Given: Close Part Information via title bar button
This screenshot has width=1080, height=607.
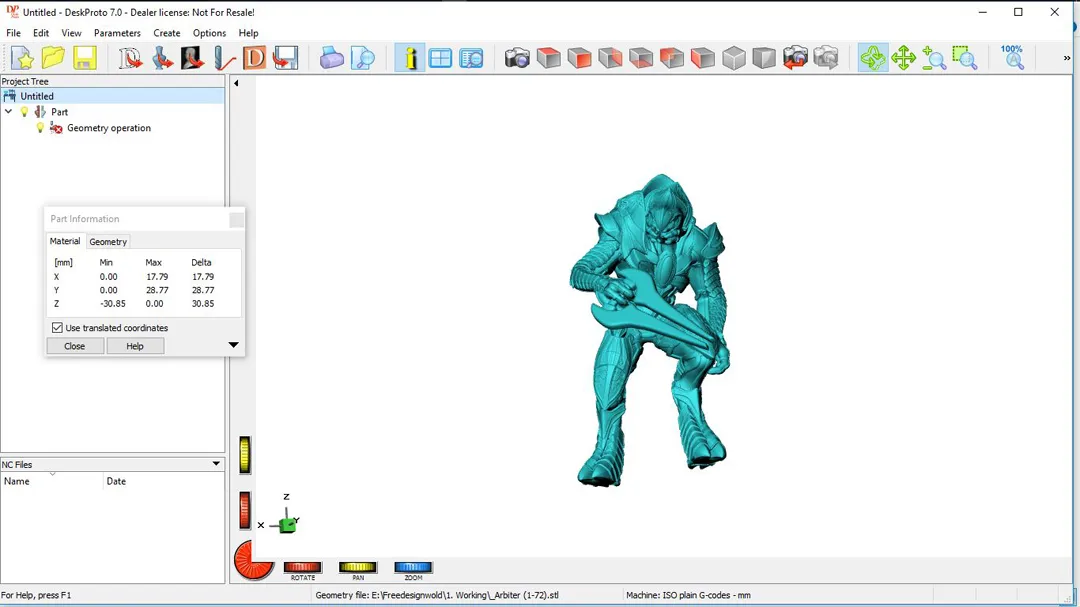Looking at the screenshot, I should pyautogui.click(x=236, y=220).
